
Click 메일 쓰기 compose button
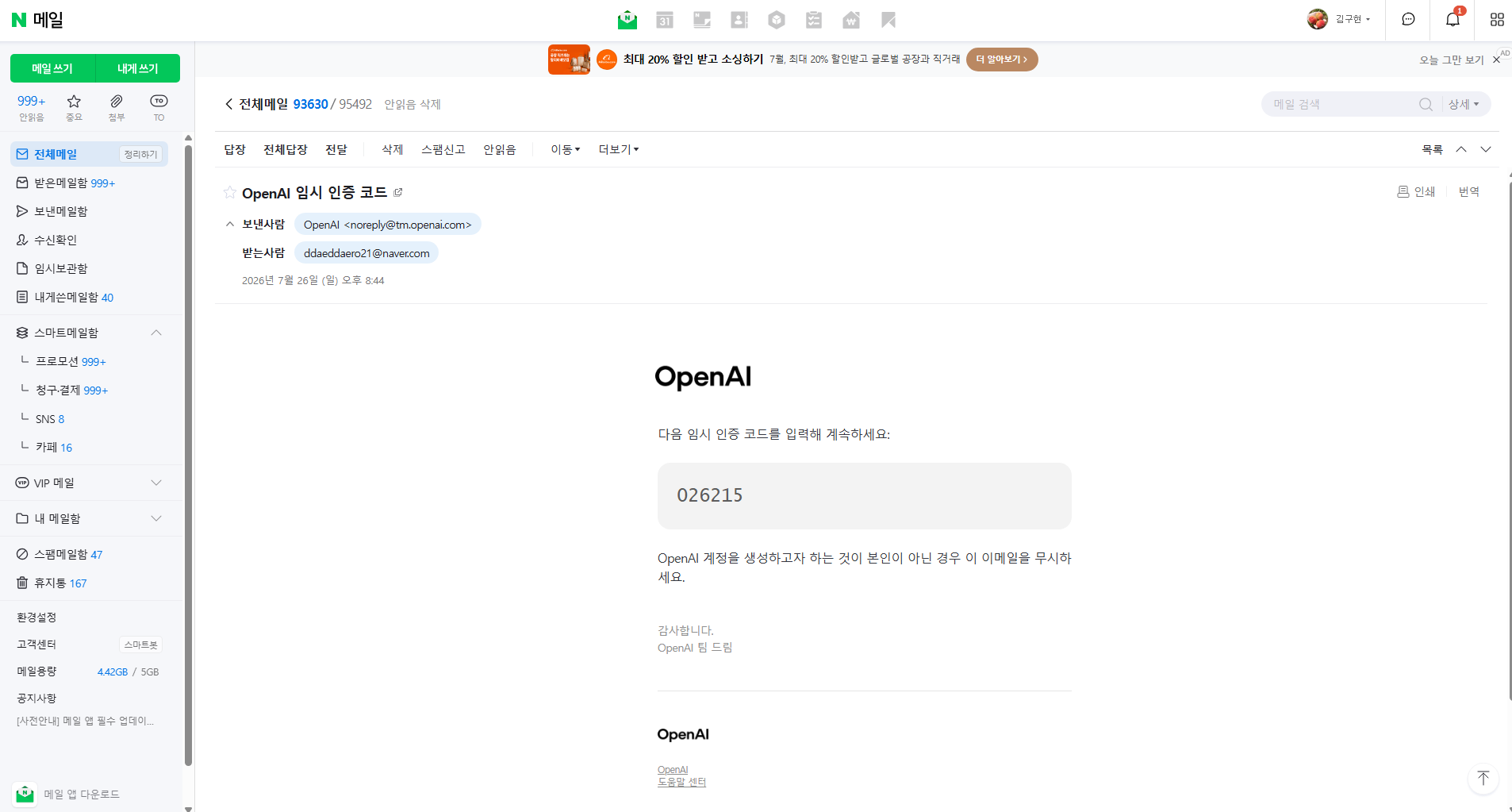pos(52,68)
